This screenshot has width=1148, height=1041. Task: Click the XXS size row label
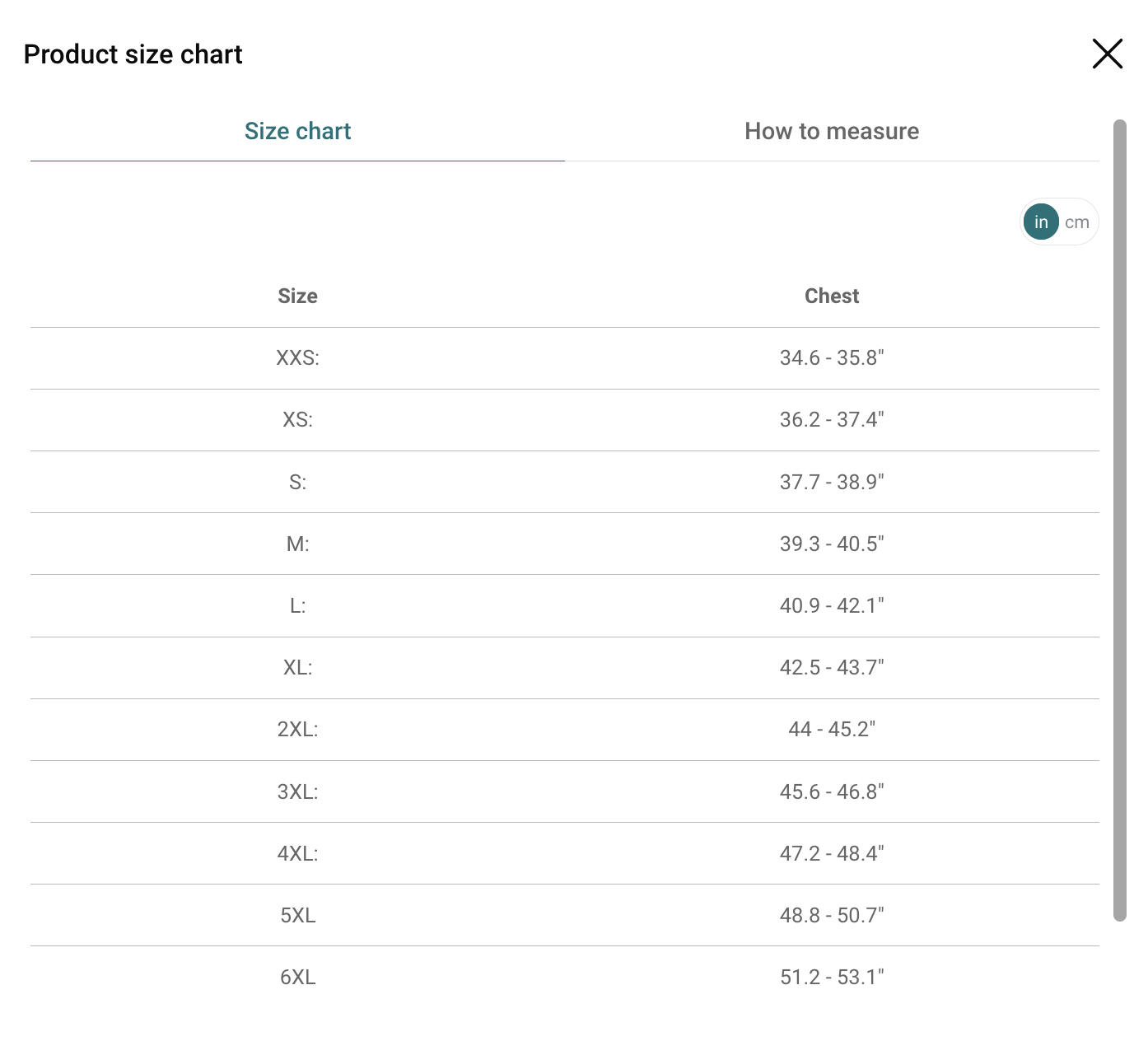point(297,357)
